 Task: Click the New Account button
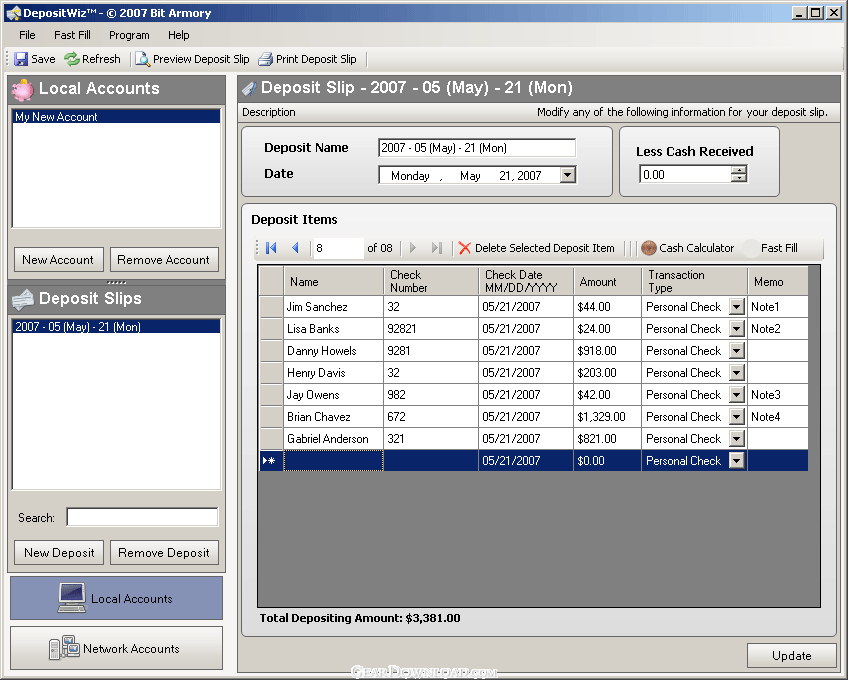58,260
